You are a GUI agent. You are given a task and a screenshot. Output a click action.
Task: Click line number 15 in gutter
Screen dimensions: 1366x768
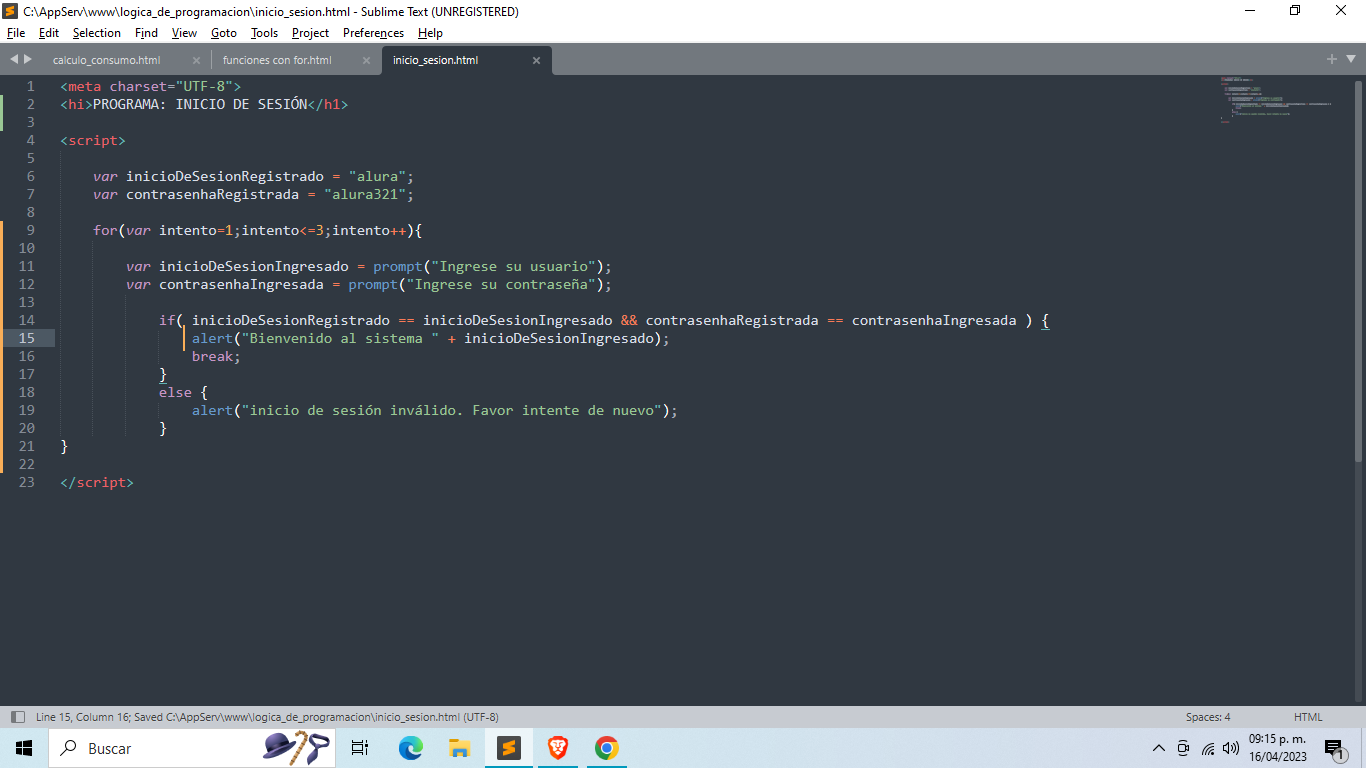[26, 338]
